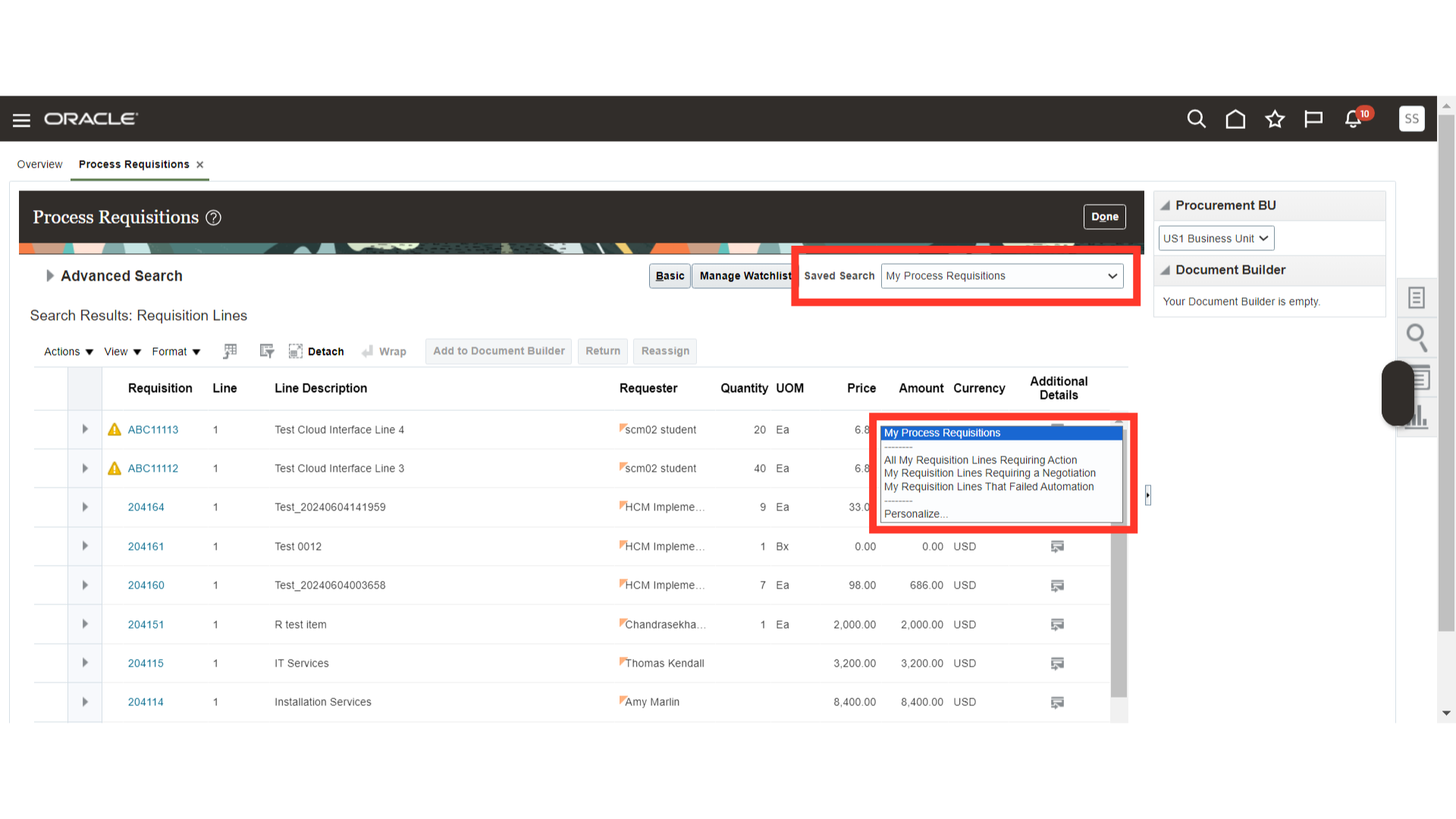Click the side pane splitter collapse arrow
This screenshot has width=1456, height=819.
click(x=1148, y=495)
